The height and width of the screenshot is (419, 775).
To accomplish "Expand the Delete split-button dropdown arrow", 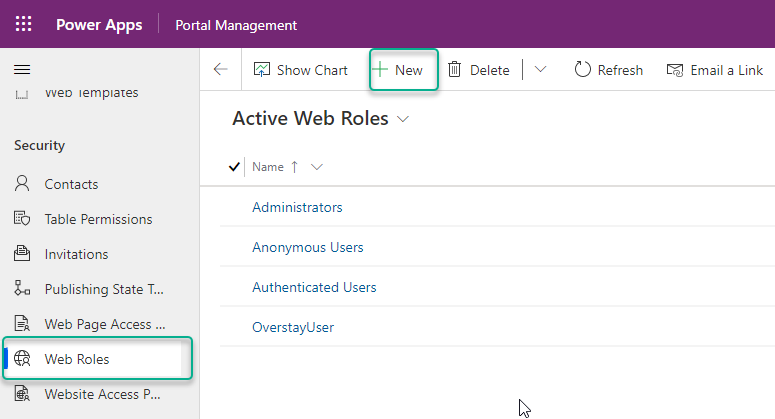I will [x=541, y=69].
